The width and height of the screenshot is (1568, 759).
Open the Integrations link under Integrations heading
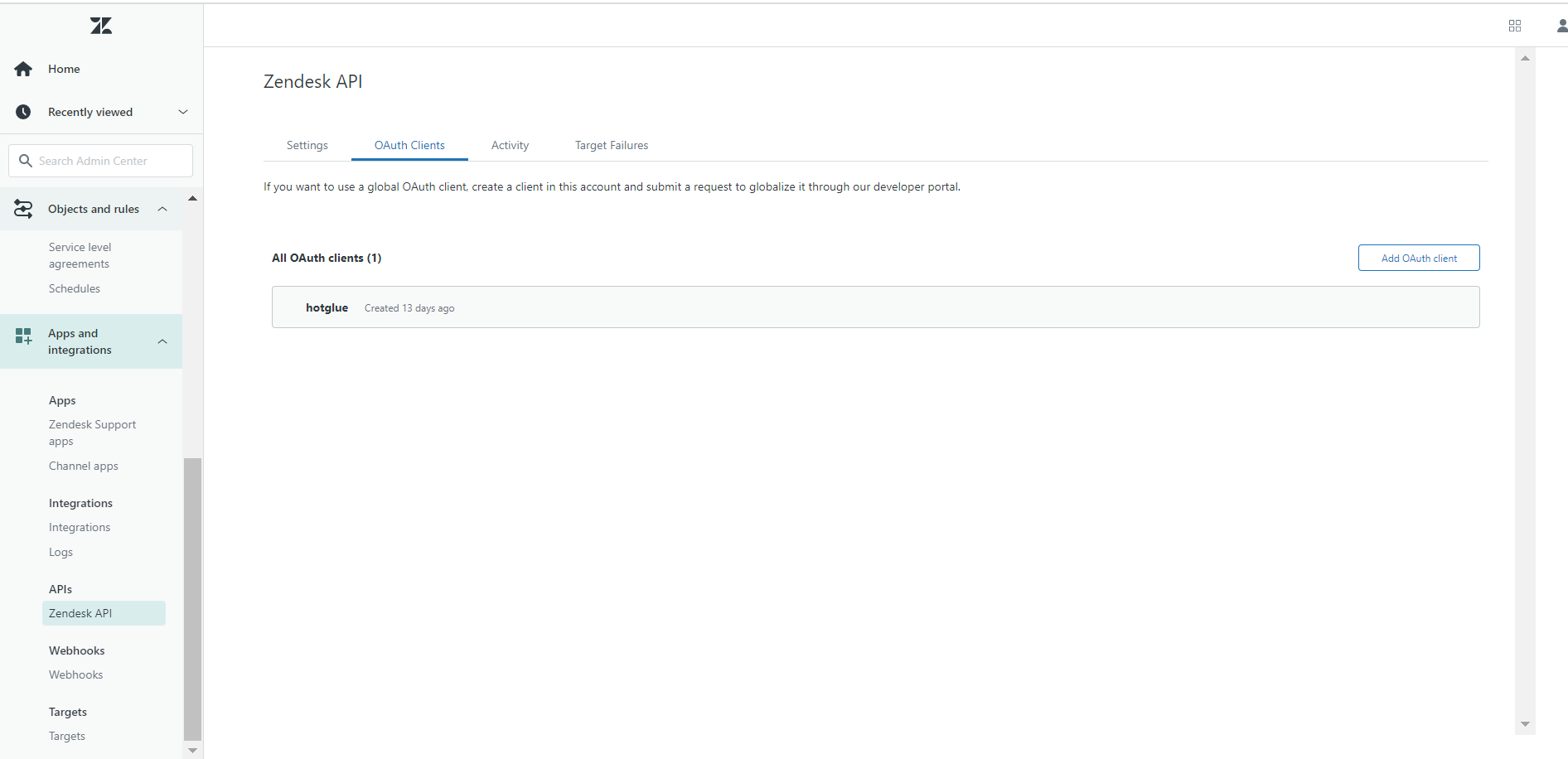point(80,527)
